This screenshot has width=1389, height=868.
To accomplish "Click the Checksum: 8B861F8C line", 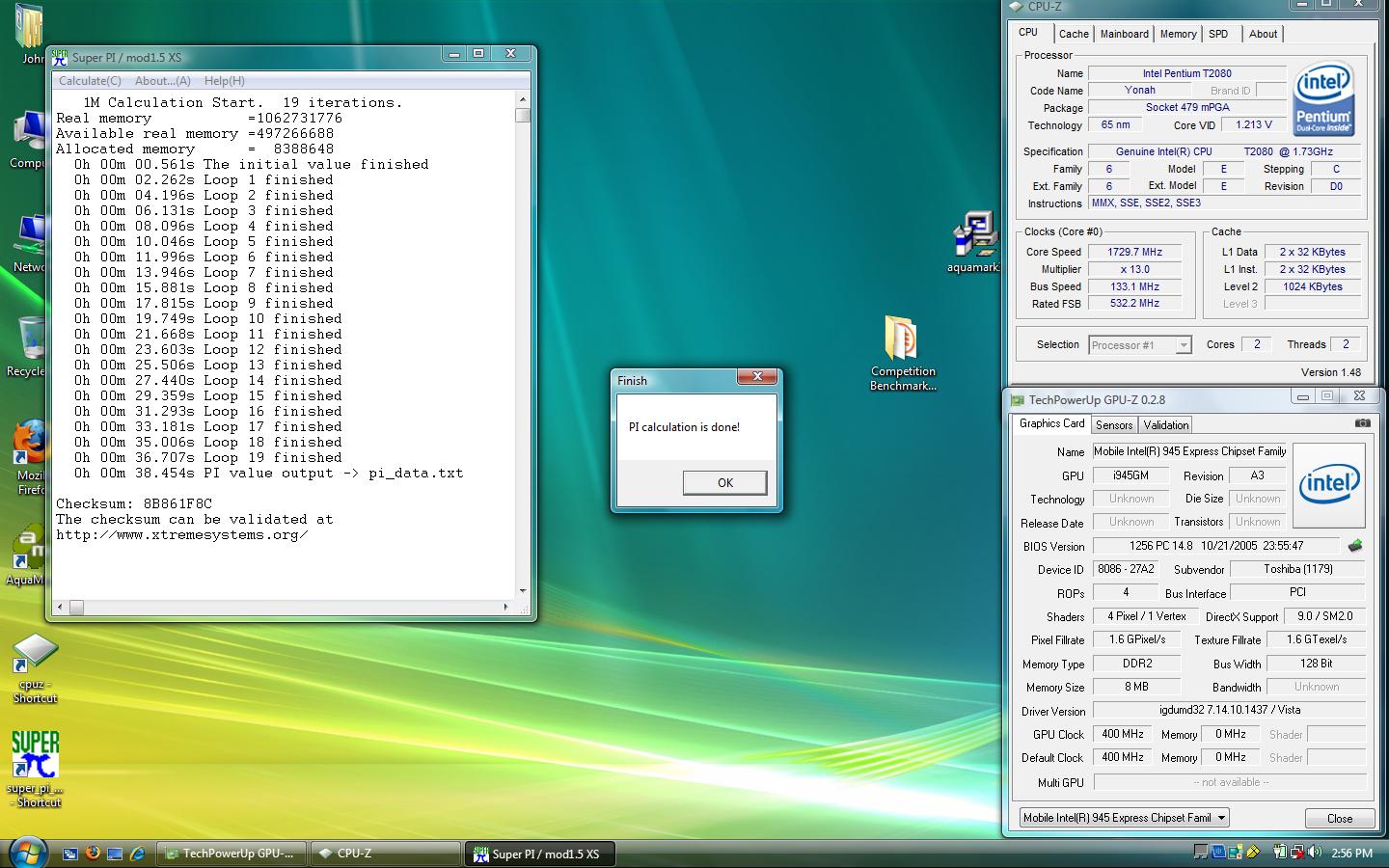I will click(x=134, y=503).
